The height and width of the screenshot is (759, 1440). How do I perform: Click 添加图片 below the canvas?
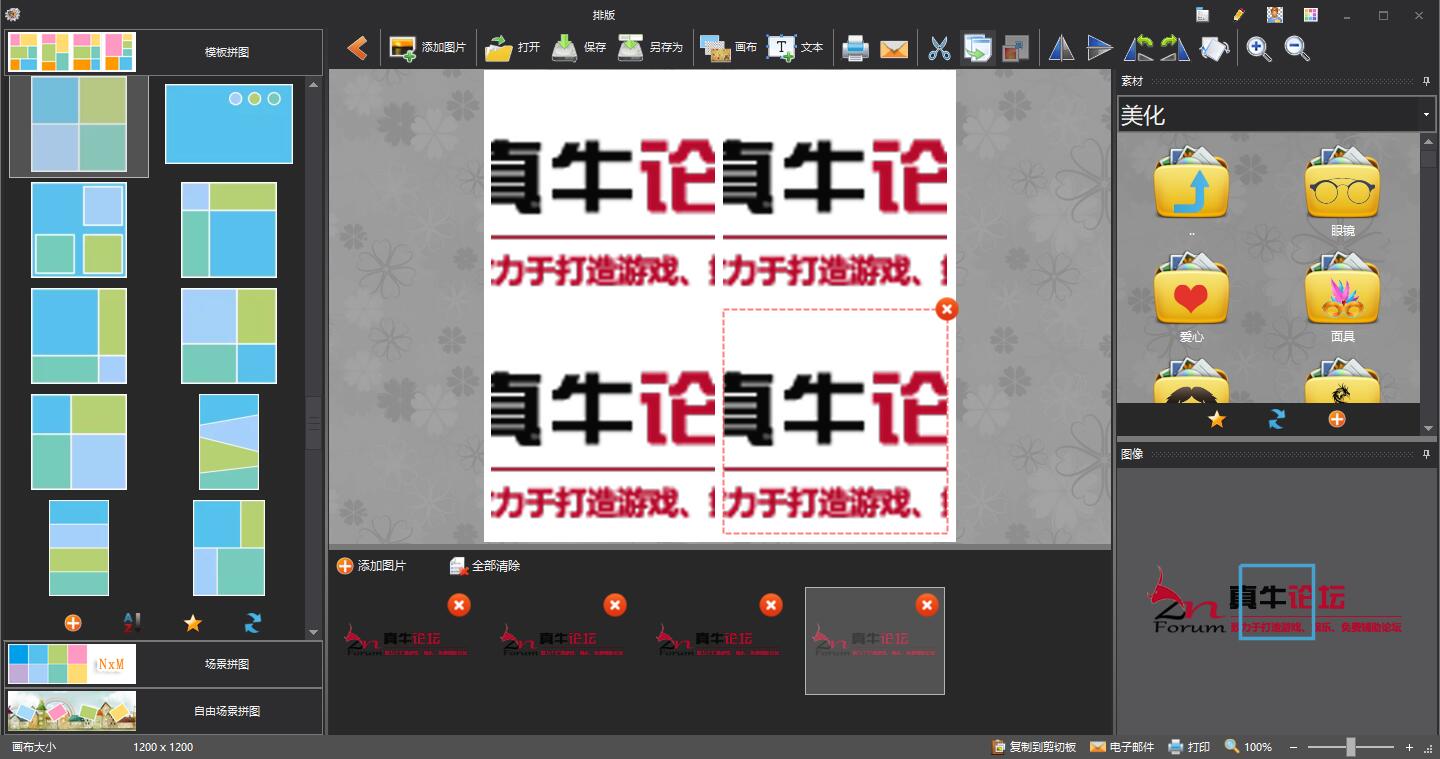click(371, 566)
